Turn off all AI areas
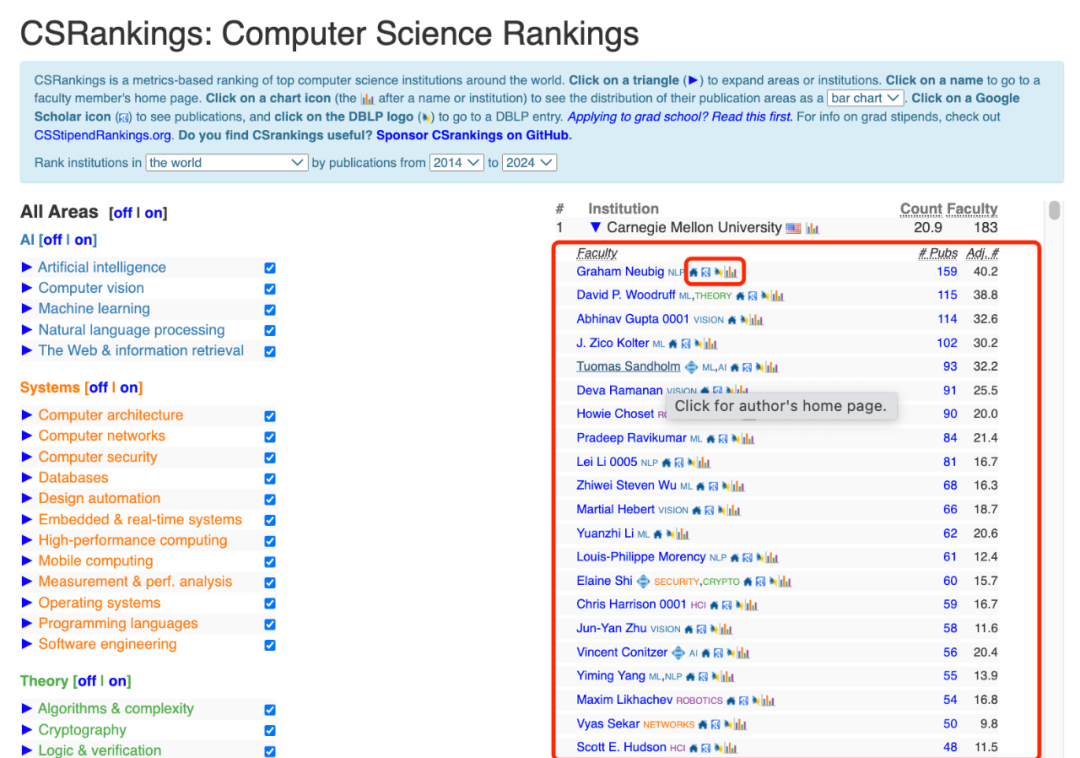1080x758 pixels. coord(53,240)
